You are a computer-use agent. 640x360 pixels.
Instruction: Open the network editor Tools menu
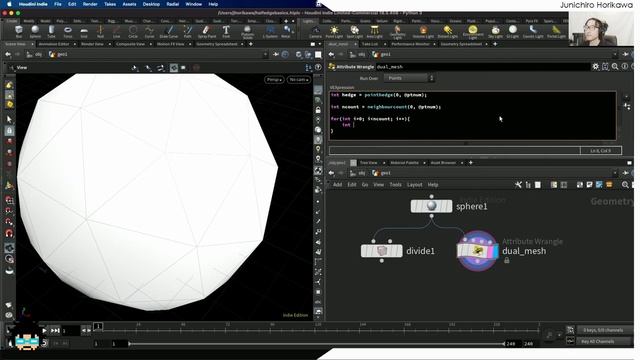pos(395,185)
